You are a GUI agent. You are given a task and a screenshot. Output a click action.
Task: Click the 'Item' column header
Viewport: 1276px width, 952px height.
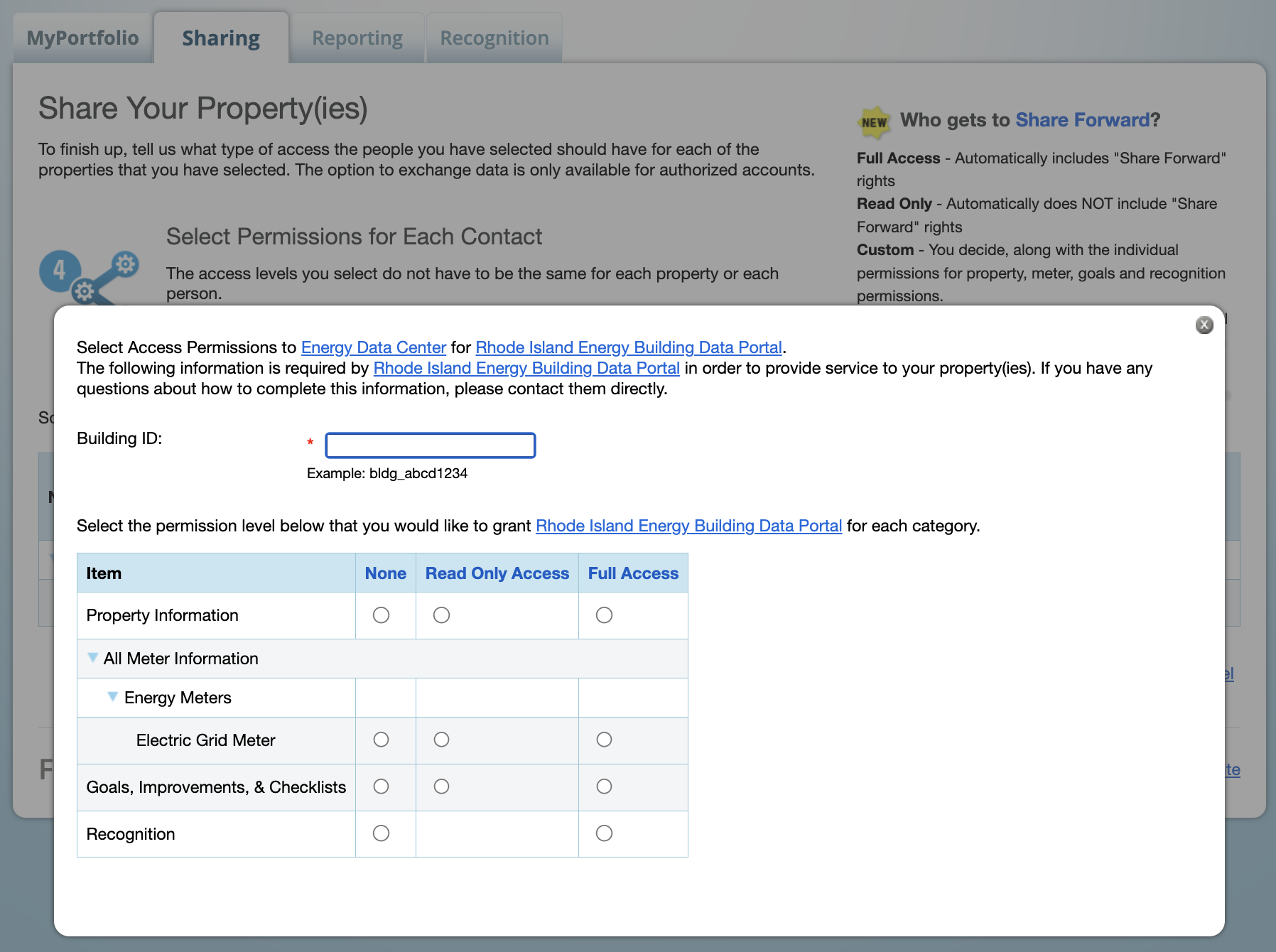104,573
